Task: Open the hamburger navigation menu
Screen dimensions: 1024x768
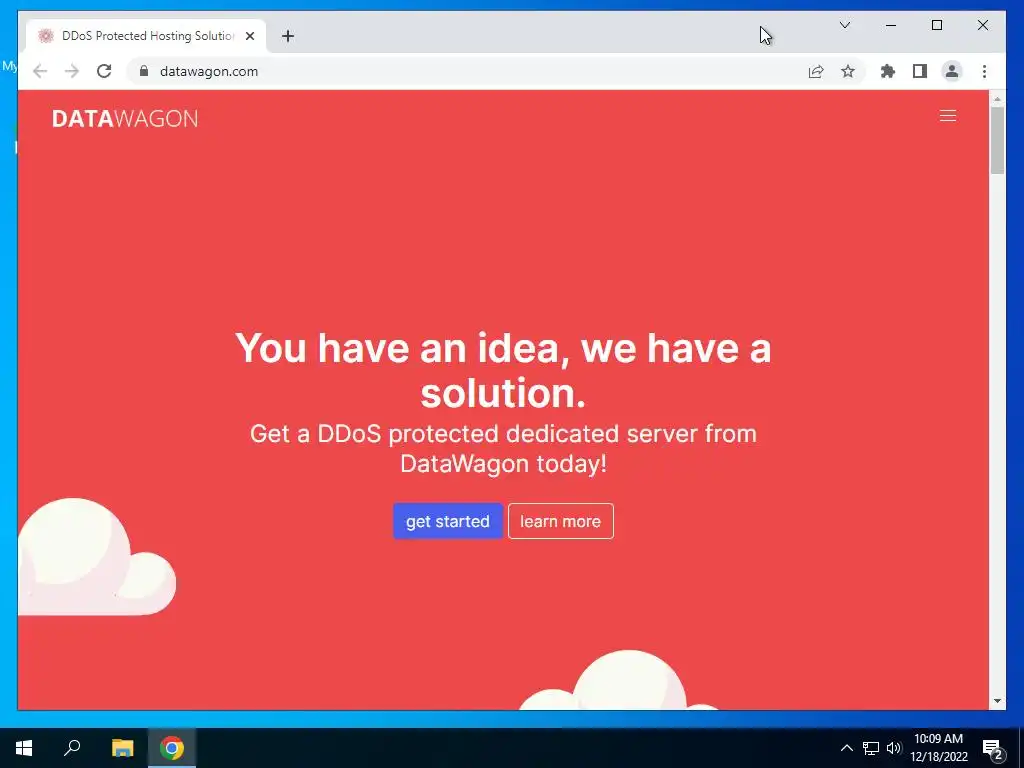Action: [948, 116]
